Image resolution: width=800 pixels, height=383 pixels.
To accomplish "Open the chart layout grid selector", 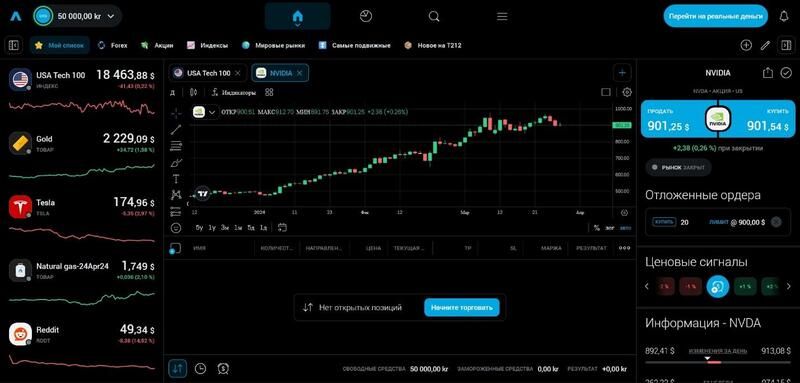I will coord(269,92).
